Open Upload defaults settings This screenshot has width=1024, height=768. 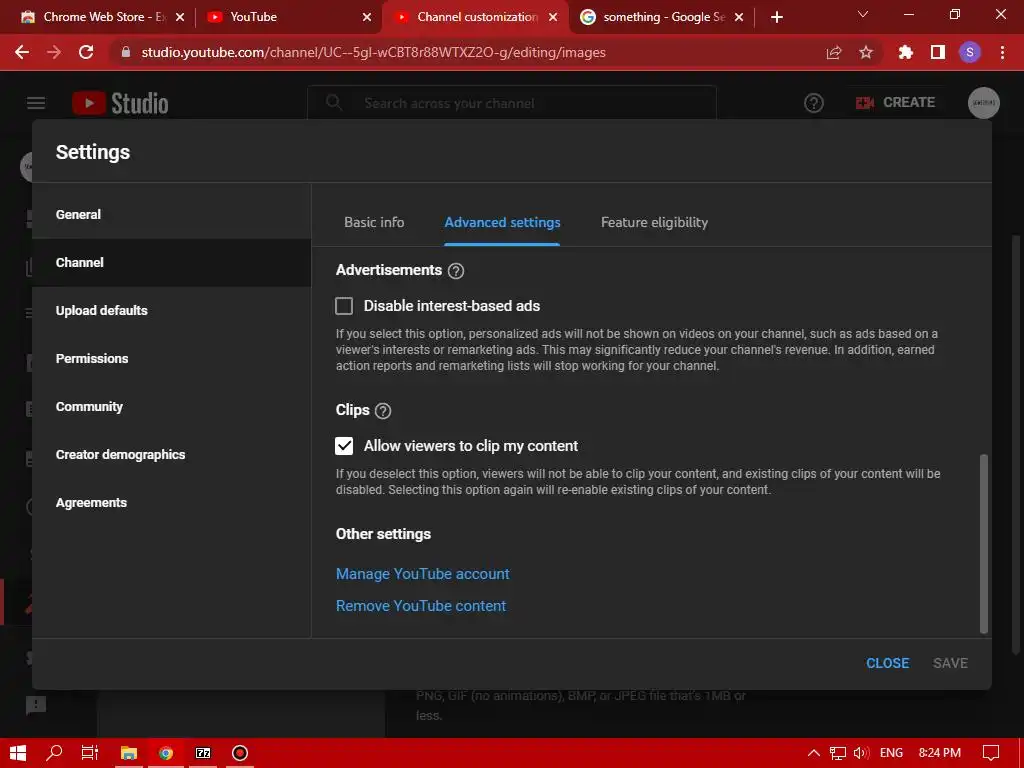172,311
